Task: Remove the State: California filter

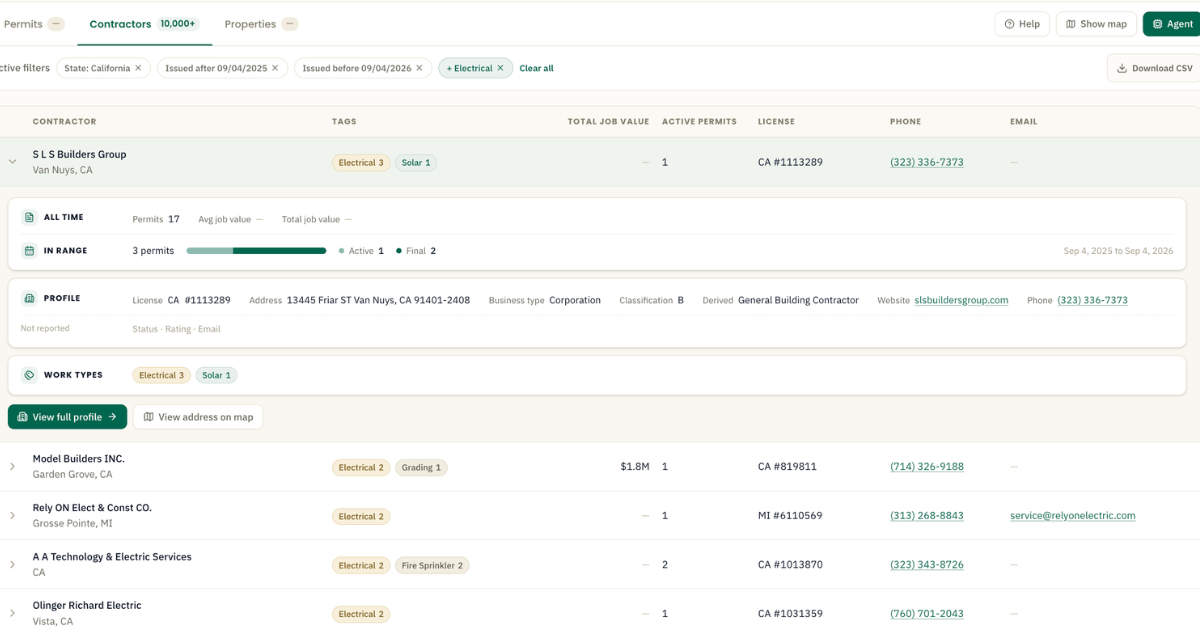Action: click(138, 68)
